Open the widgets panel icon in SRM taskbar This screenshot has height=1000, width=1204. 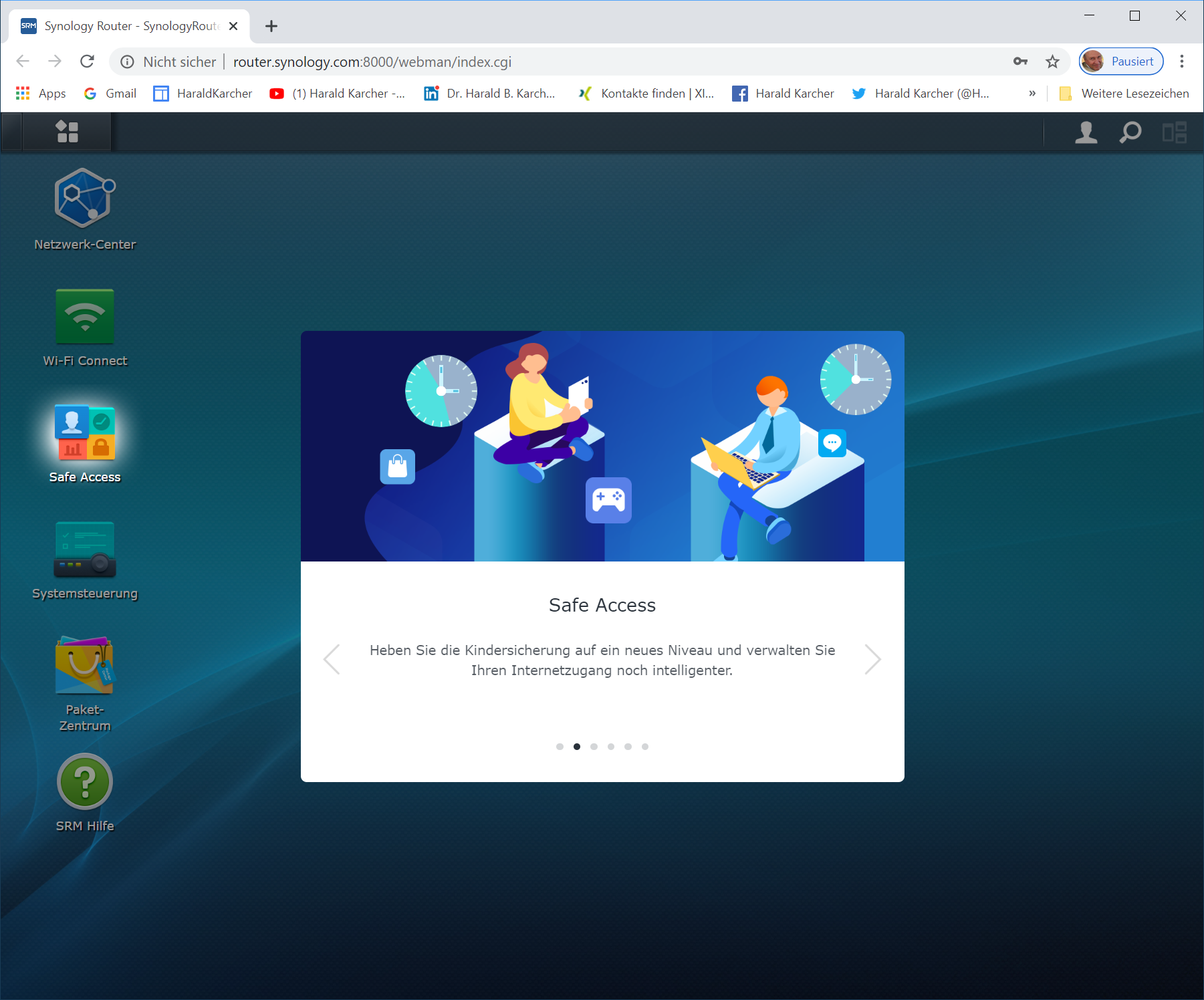[x=1175, y=132]
